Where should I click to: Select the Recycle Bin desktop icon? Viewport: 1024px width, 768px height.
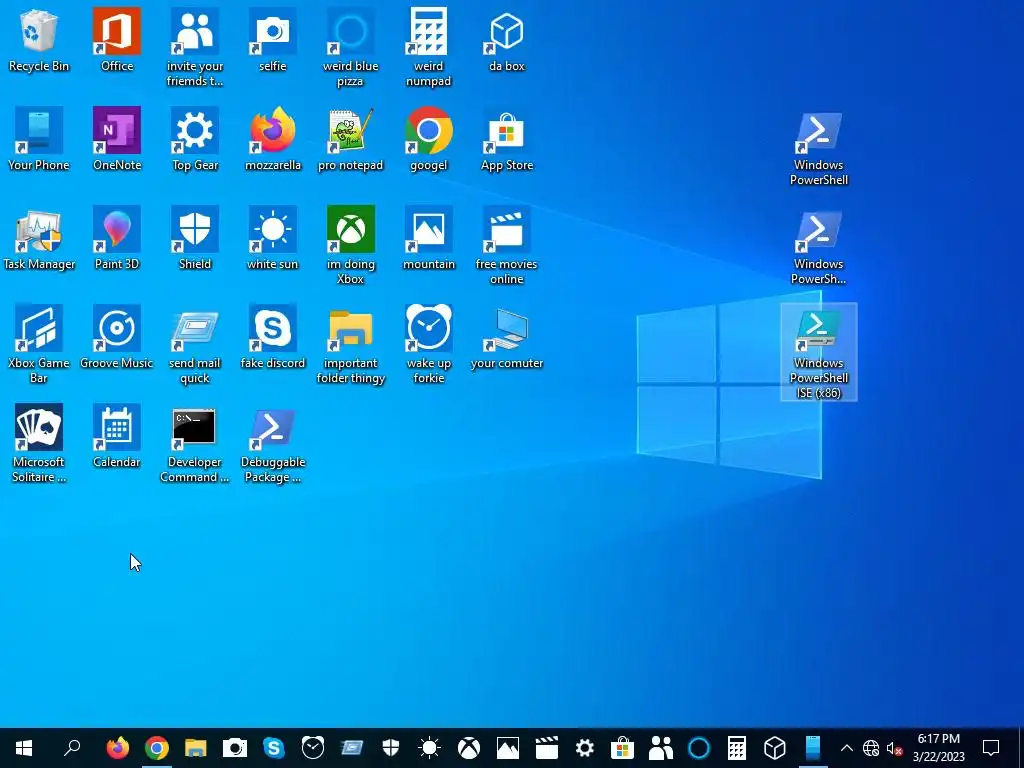point(39,40)
